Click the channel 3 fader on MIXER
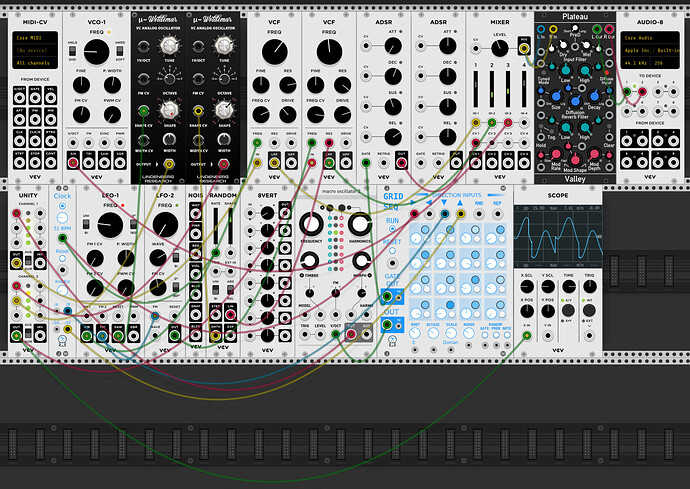 [508, 89]
